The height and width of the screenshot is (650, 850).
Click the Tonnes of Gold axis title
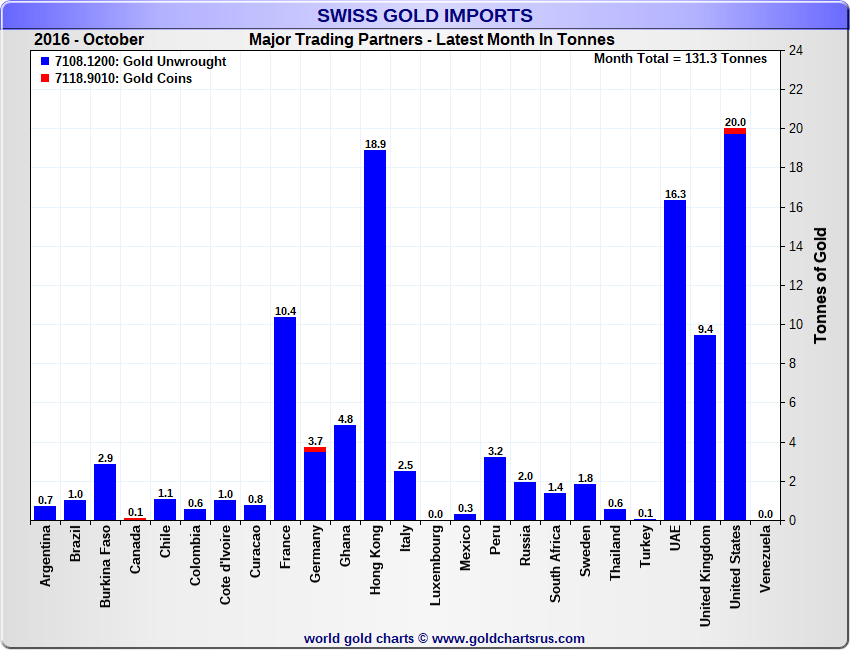coord(820,286)
